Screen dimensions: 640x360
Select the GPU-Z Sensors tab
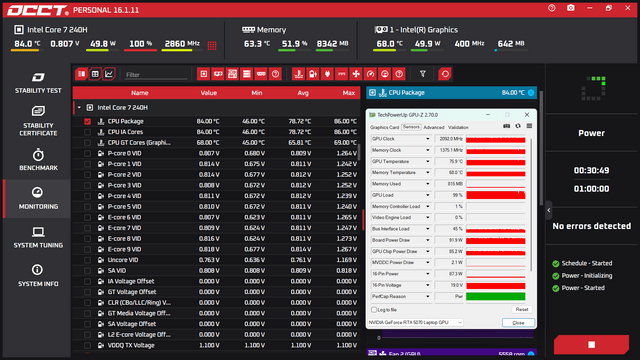tap(411, 127)
